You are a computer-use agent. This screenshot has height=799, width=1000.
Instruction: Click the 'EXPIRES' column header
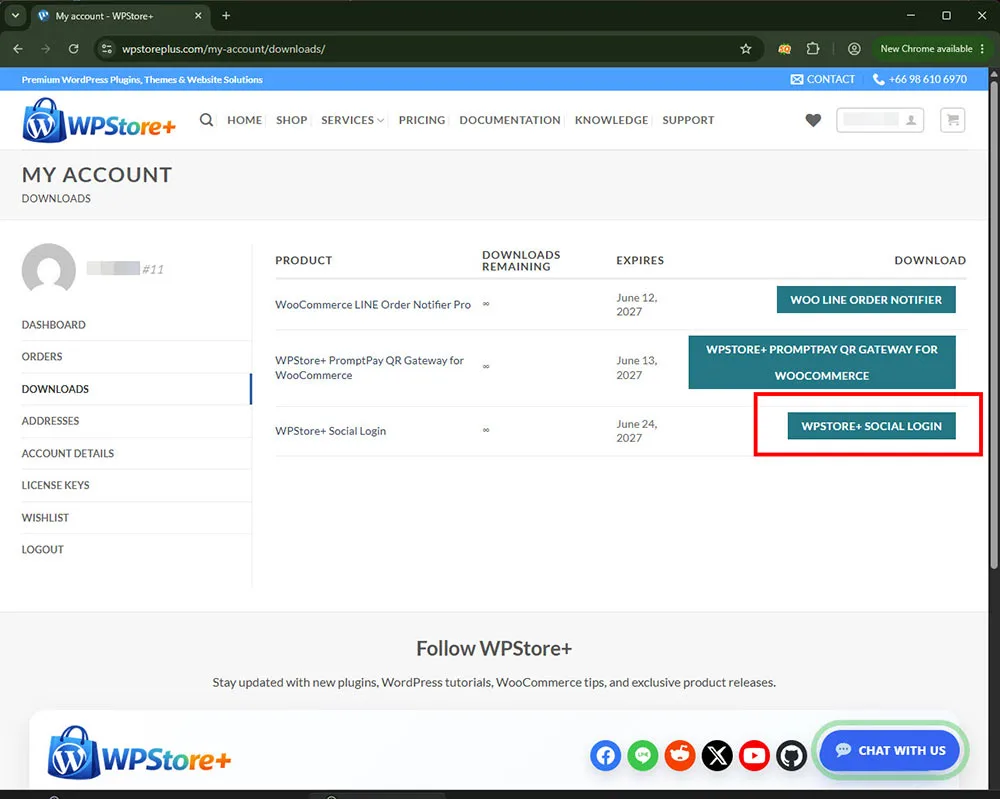[640, 260]
